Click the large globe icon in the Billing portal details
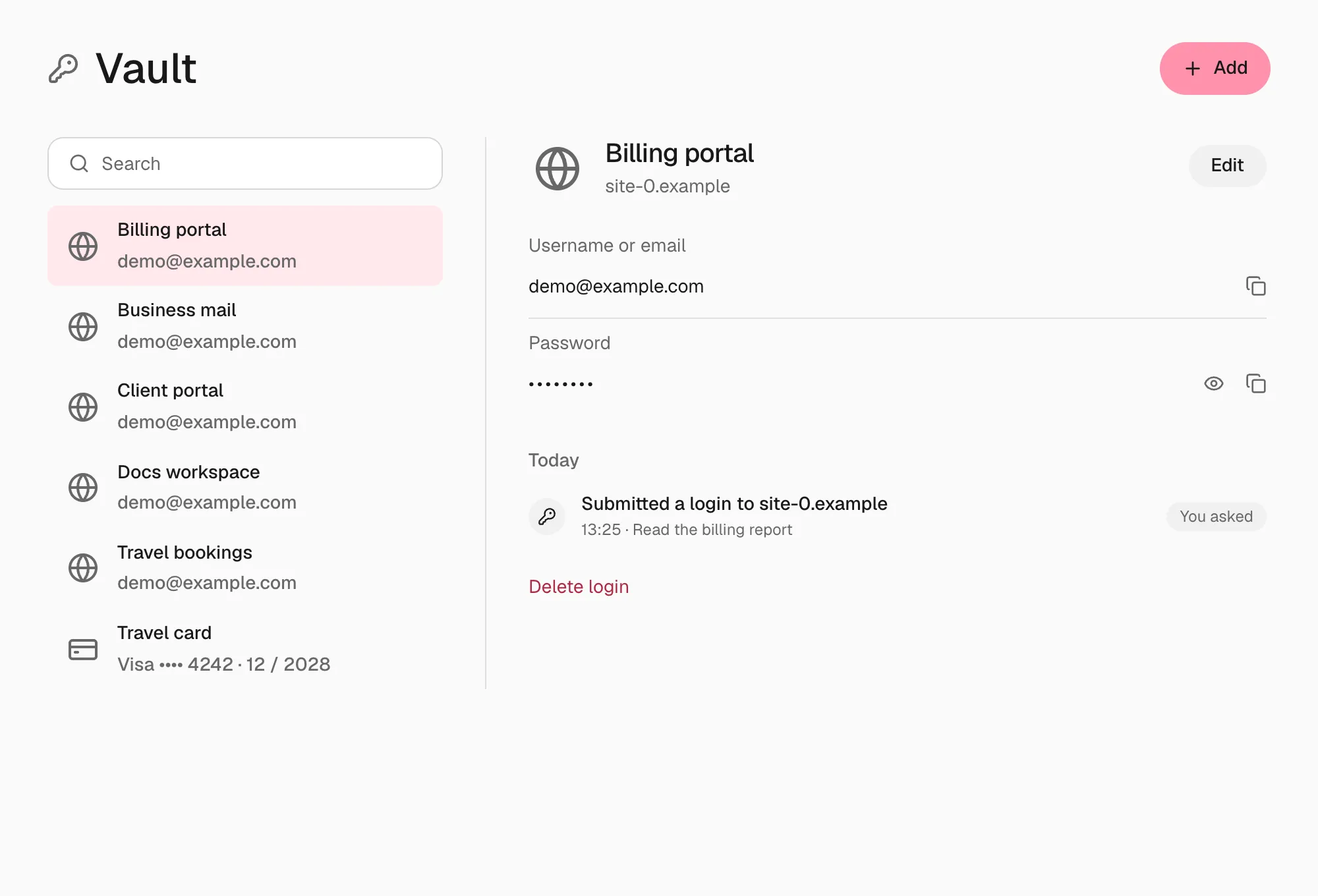Screen dimensions: 1318x896 click(558, 169)
